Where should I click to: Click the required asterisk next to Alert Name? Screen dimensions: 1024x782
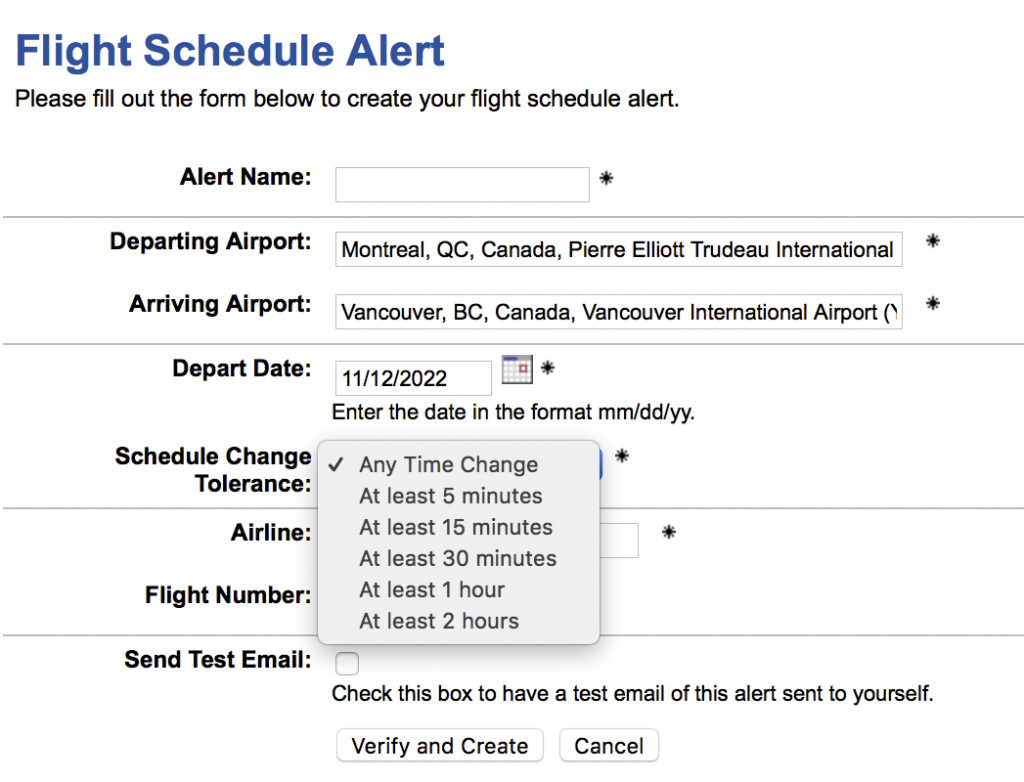606,179
